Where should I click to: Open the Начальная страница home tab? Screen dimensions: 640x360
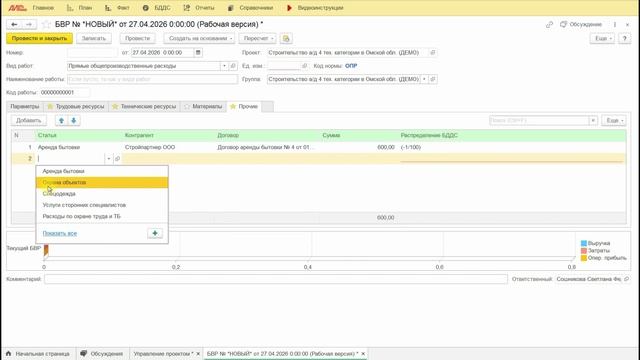tap(38, 353)
